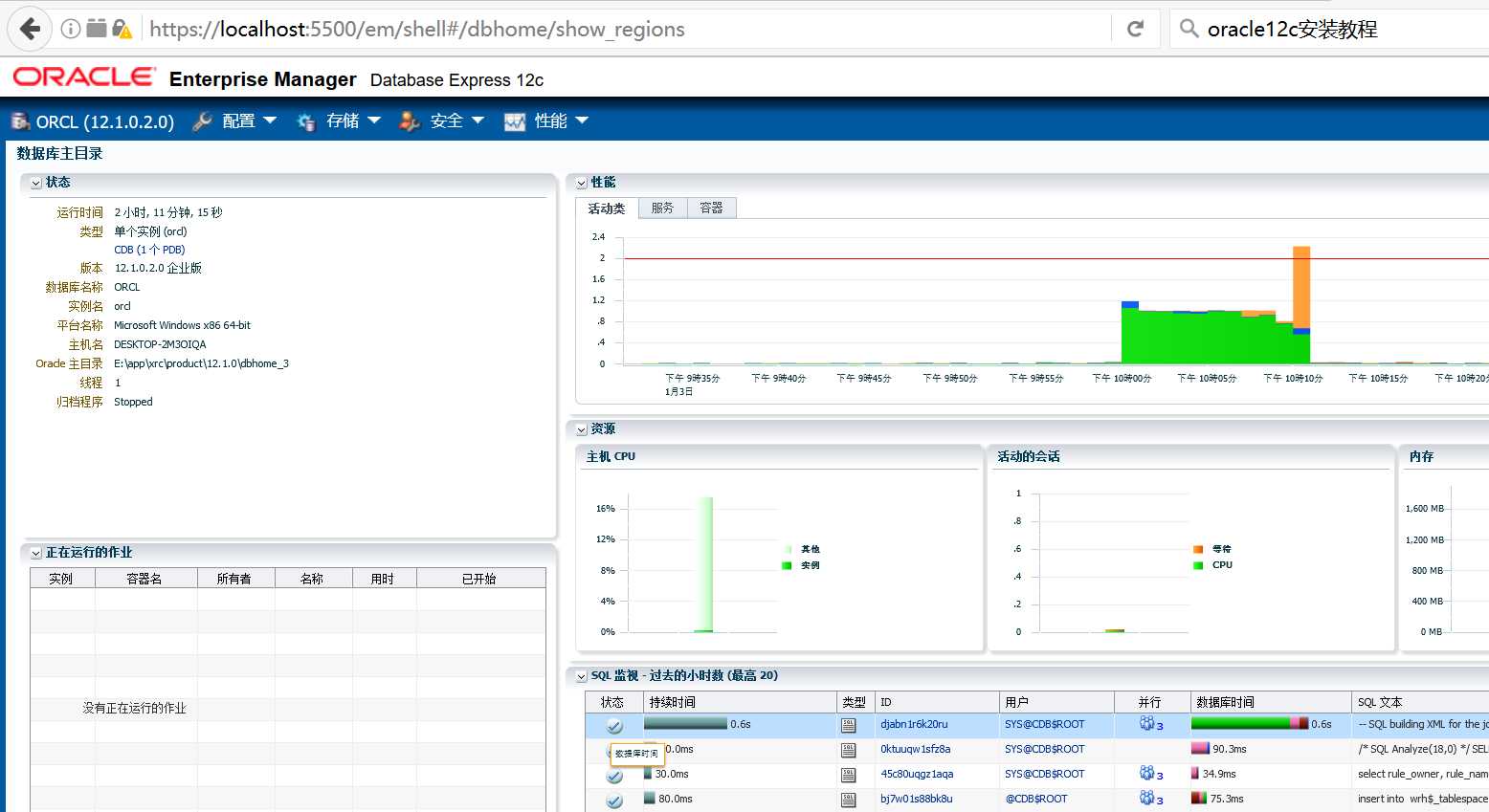Click Stopped archiver status value
Screen dimensions: 1489x812
pyautogui.click(x=133, y=402)
